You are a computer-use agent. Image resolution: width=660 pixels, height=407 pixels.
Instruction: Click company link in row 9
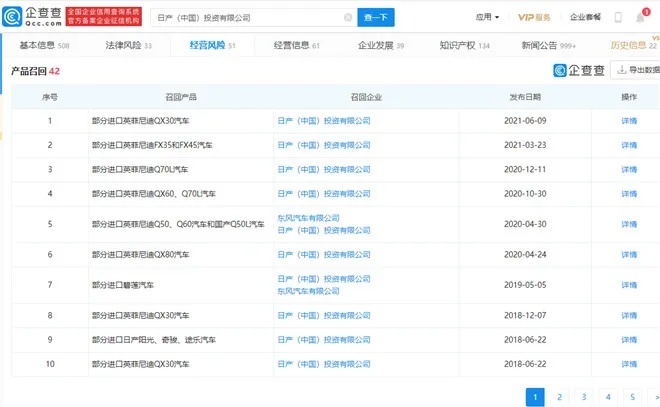click(x=324, y=340)
